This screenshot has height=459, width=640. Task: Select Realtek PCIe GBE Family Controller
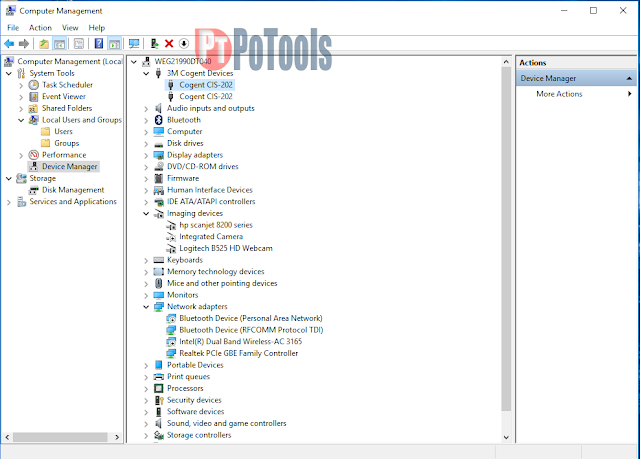pyautogui.click(x=239, y=353)
